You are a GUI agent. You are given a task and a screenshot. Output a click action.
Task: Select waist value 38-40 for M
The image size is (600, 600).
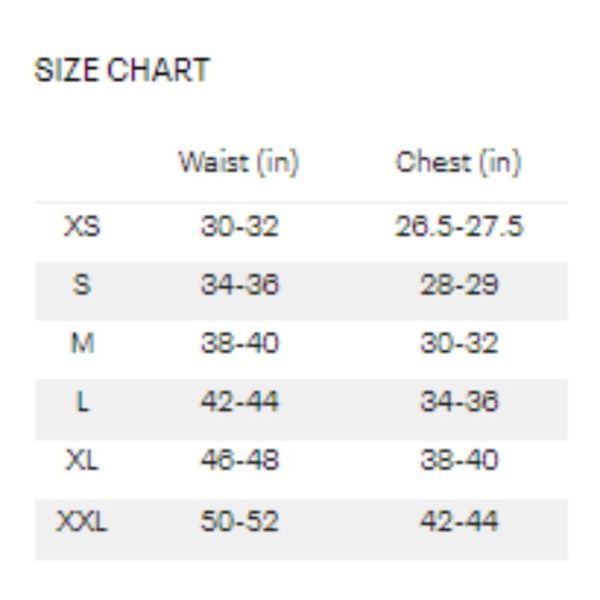(240, 343)
